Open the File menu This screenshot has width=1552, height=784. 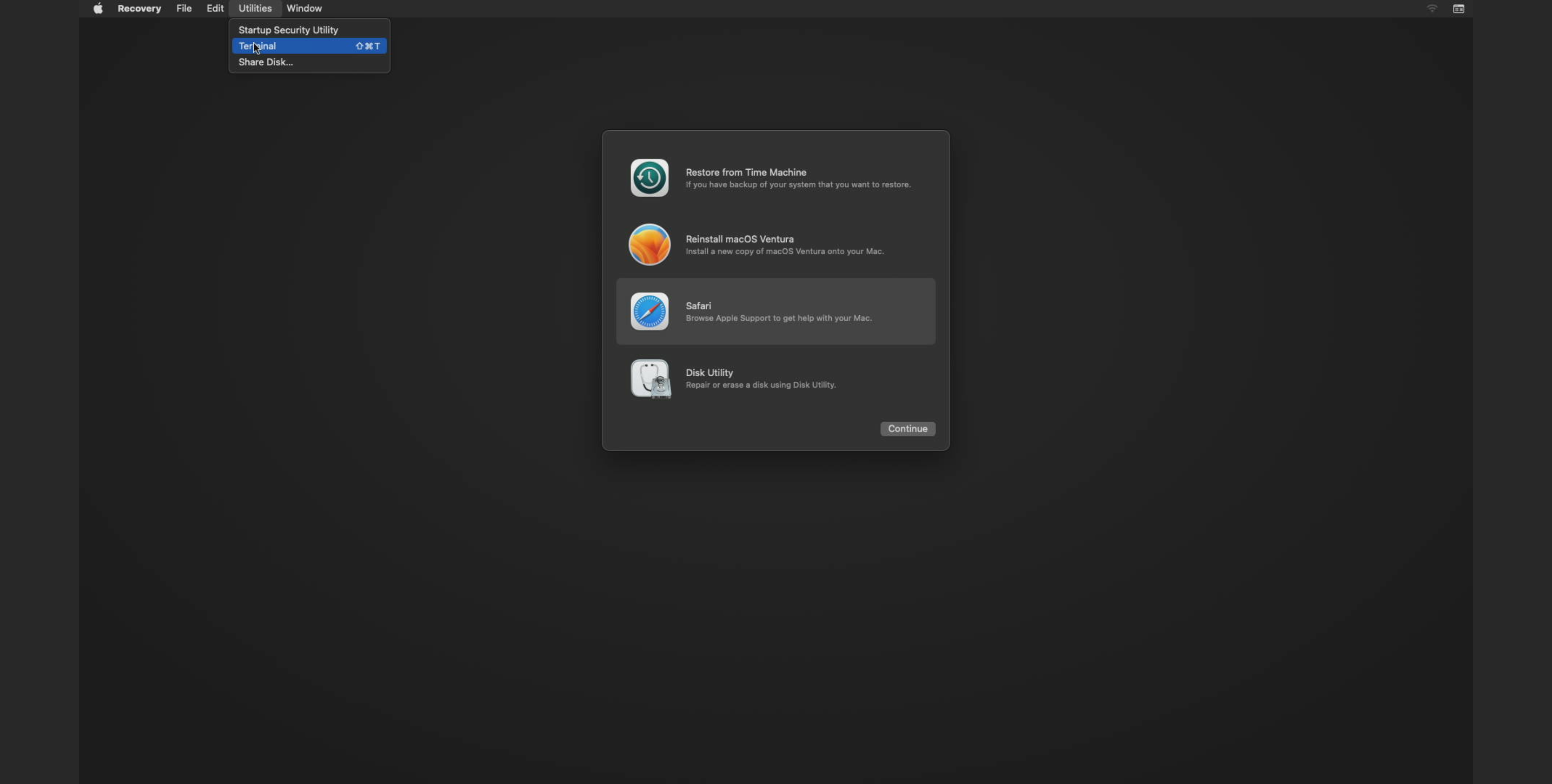pos(184,8)
